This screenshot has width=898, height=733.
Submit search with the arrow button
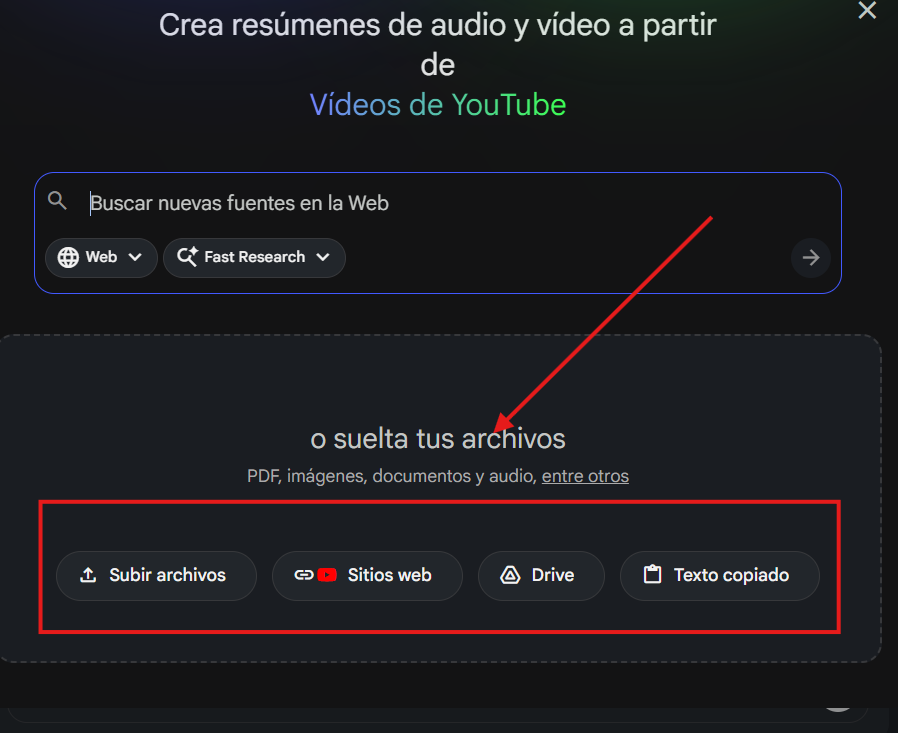[x=810, y=258]
